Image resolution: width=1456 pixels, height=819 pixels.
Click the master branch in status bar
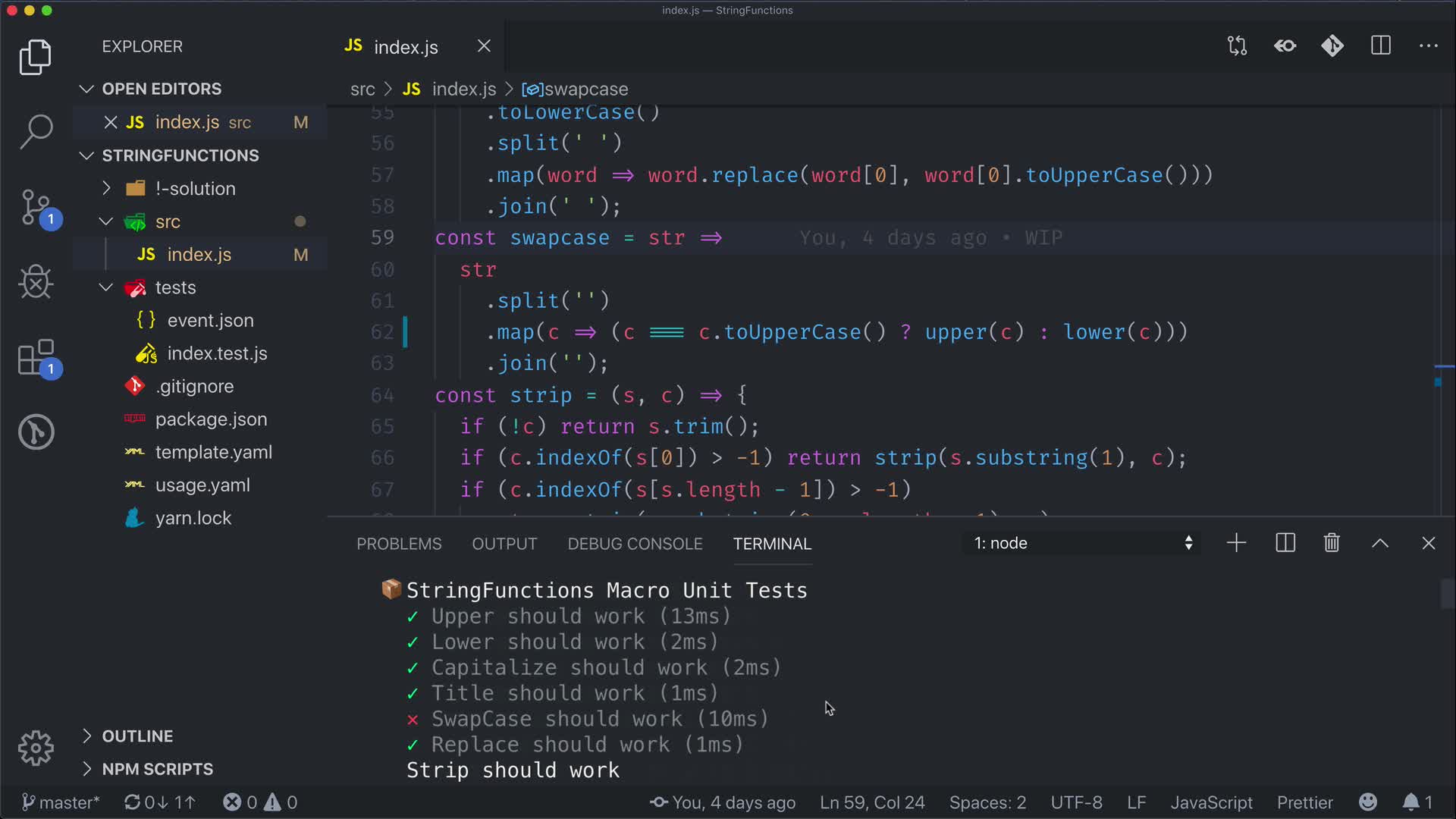pyautogui.click(x=61, y=802)
